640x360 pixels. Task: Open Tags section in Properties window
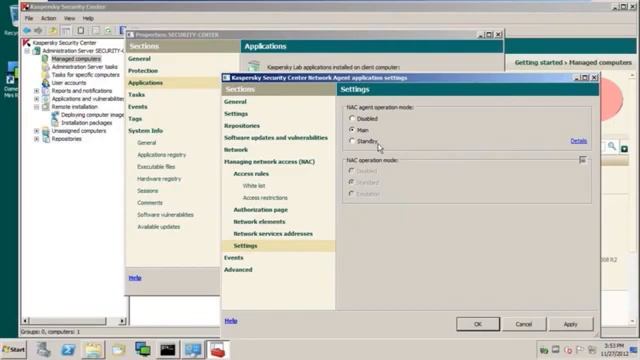(x=135, y=119)
